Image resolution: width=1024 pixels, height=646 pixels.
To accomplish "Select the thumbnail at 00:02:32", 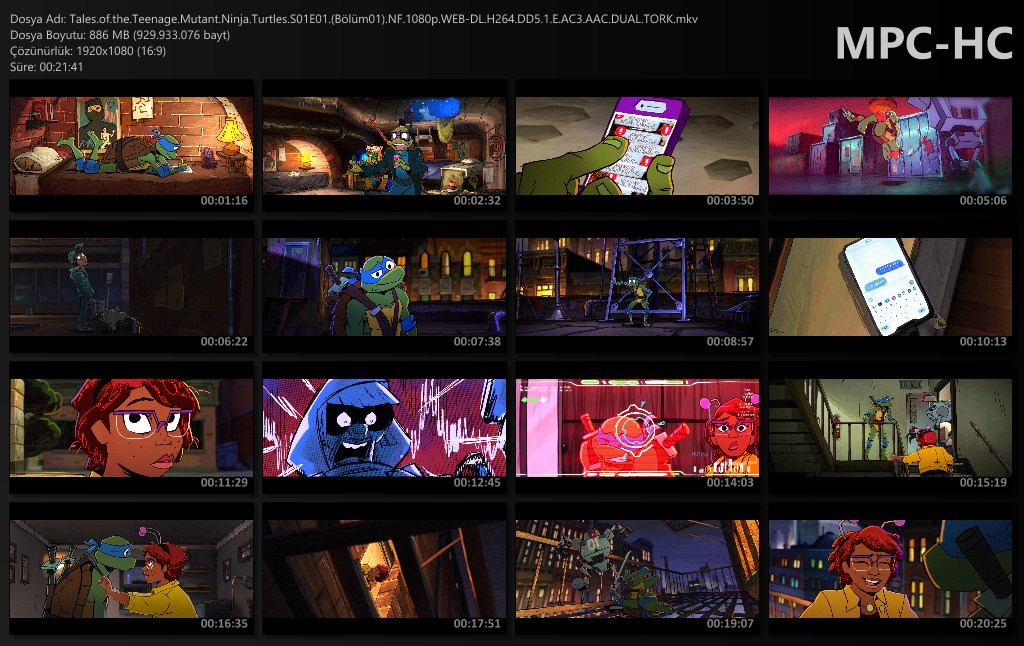I will [x=384, y=146].
